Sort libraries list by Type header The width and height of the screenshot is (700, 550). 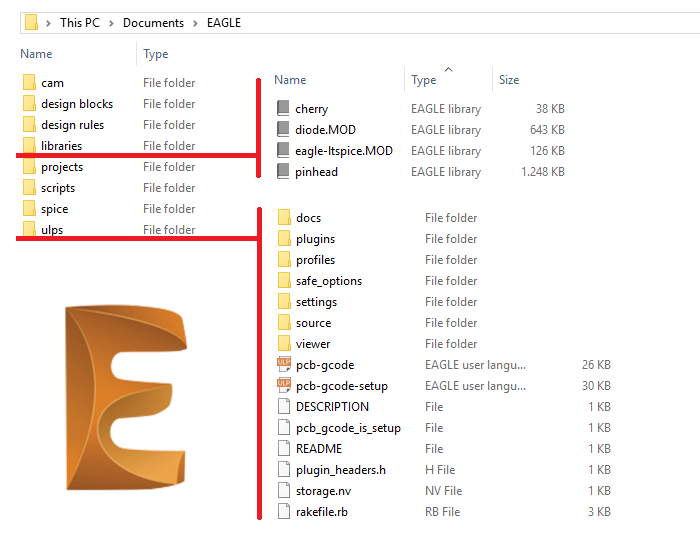tap(424, 80)
